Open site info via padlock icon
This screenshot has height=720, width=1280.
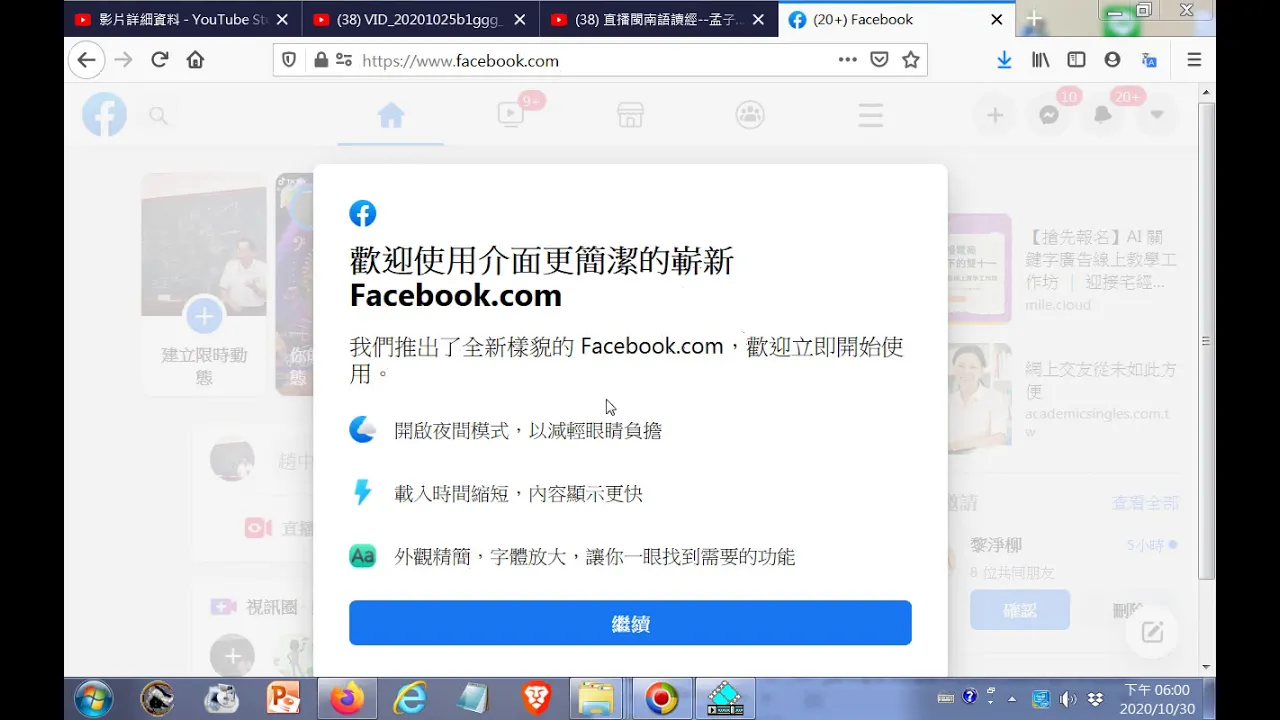(x=321, y=60)
